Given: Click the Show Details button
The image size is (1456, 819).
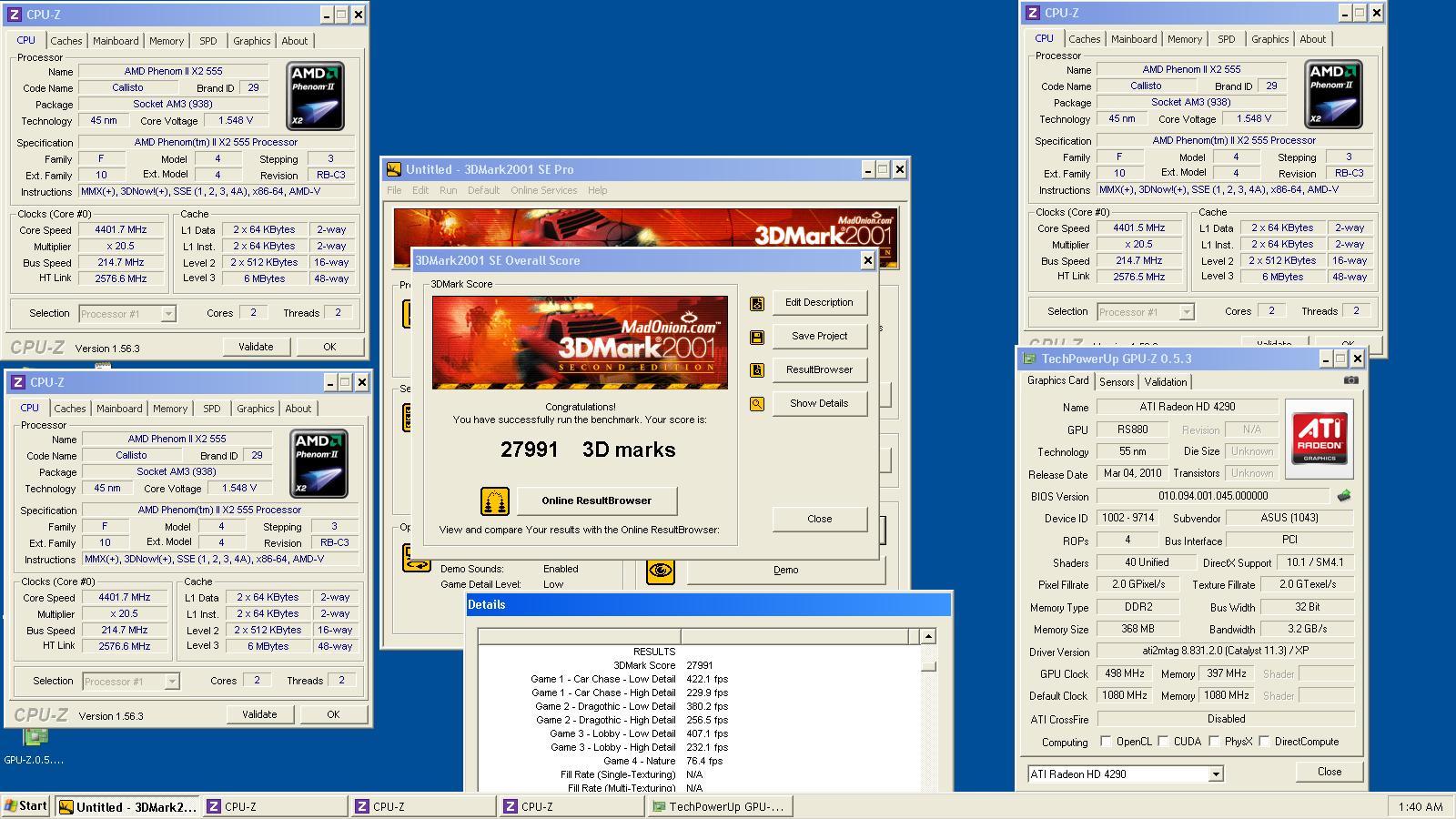Looking at the screenshot, I should pos(819,404).
